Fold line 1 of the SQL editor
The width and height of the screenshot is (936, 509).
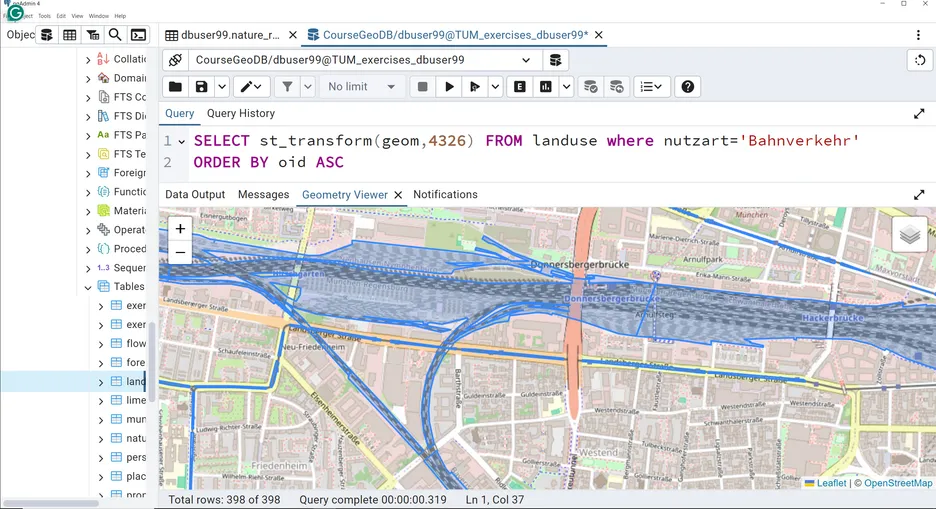181,141
